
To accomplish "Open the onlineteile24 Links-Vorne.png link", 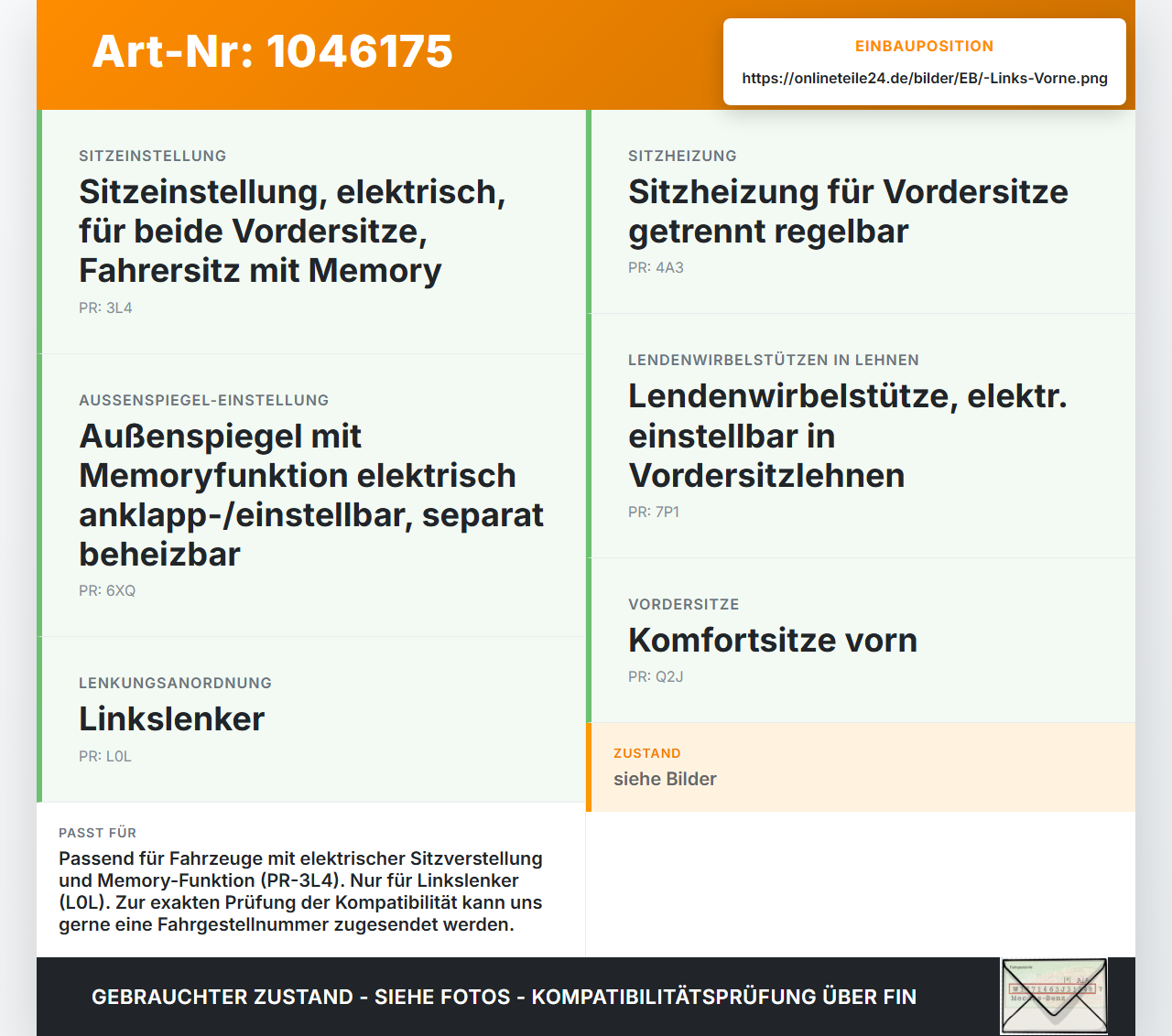I will (x=925, y=78).
